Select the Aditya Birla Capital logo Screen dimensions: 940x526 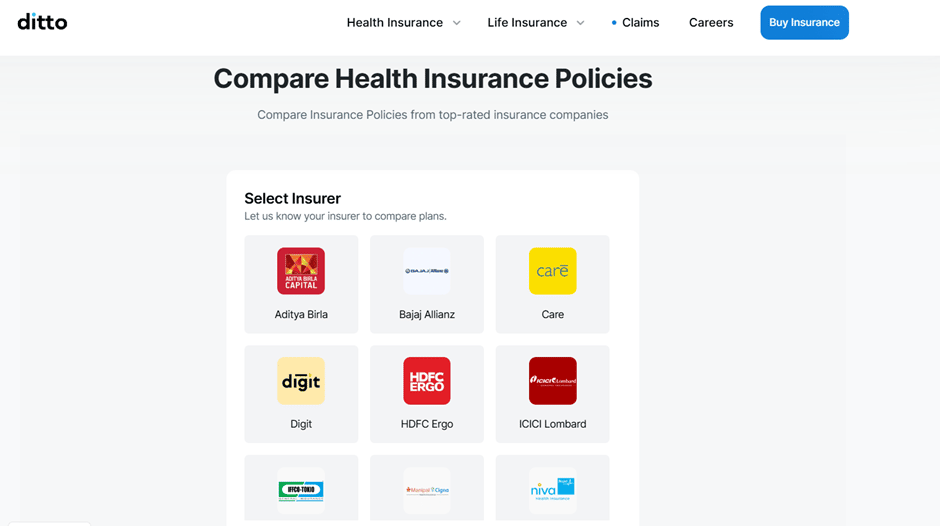(x=301, y=271)
